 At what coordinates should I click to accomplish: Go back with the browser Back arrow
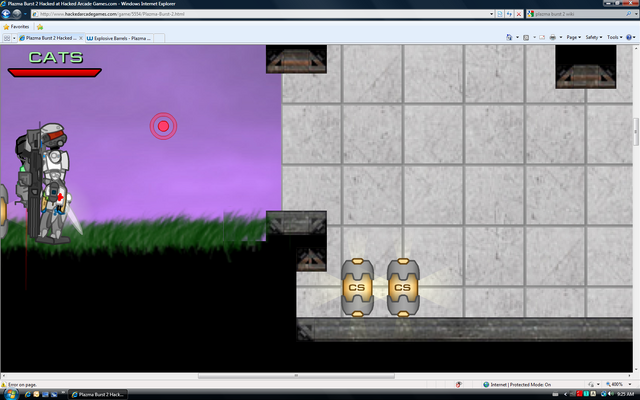(x=6, y=14)
